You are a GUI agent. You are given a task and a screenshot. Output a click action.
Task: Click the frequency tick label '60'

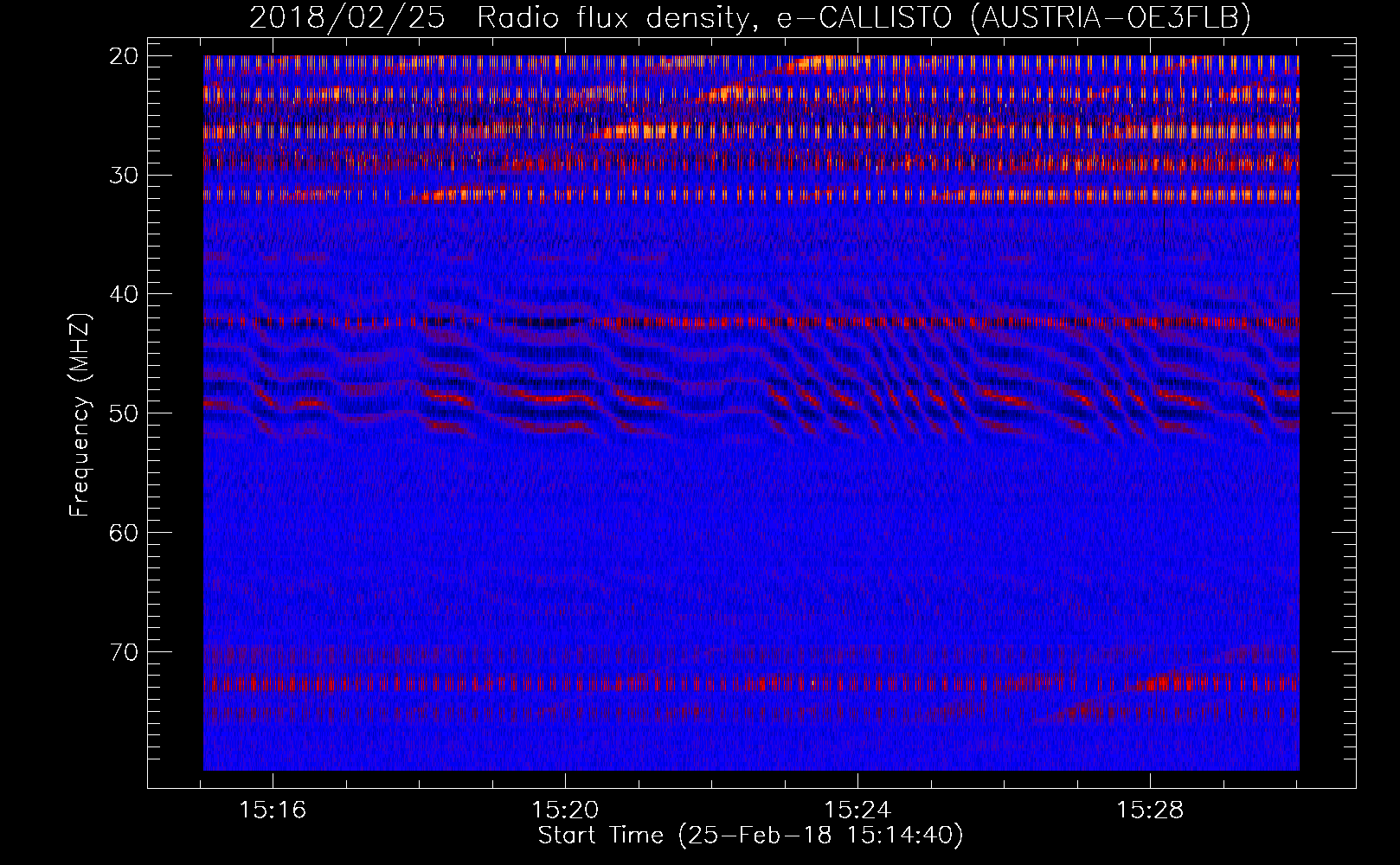click(x=124, y=533)
